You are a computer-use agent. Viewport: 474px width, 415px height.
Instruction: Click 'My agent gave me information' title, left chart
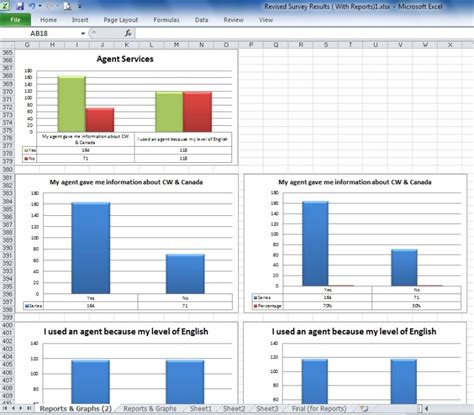(126, 182)
